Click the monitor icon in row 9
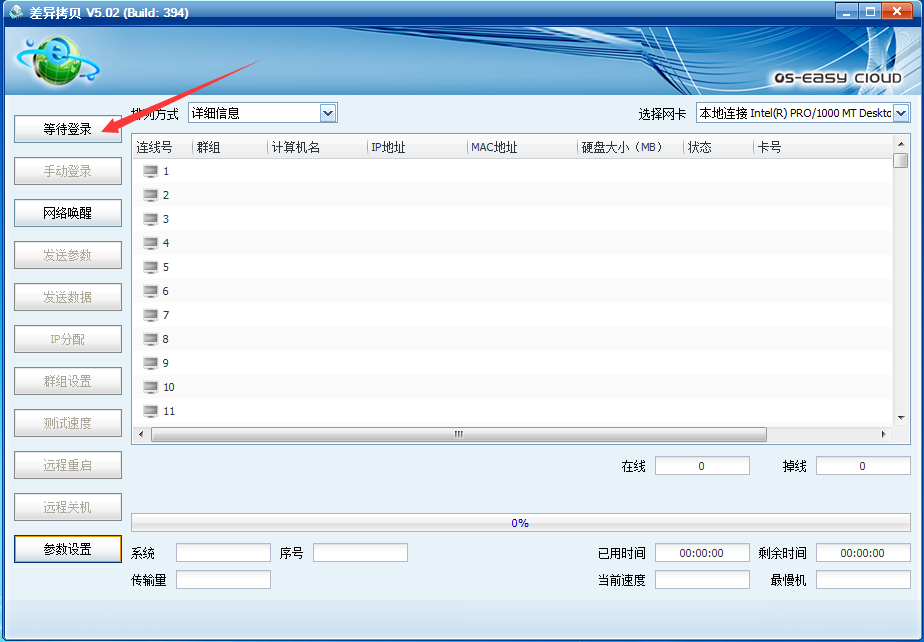Screen dimensions: 924x642 (150, 363)
